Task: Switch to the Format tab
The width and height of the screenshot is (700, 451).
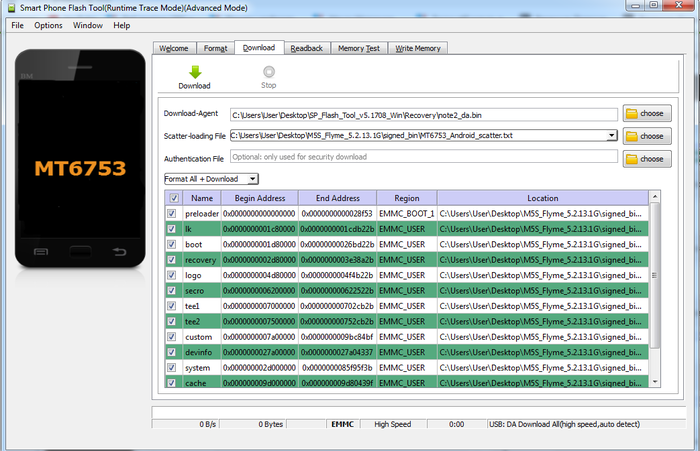Action: click(x=216, y=48)
